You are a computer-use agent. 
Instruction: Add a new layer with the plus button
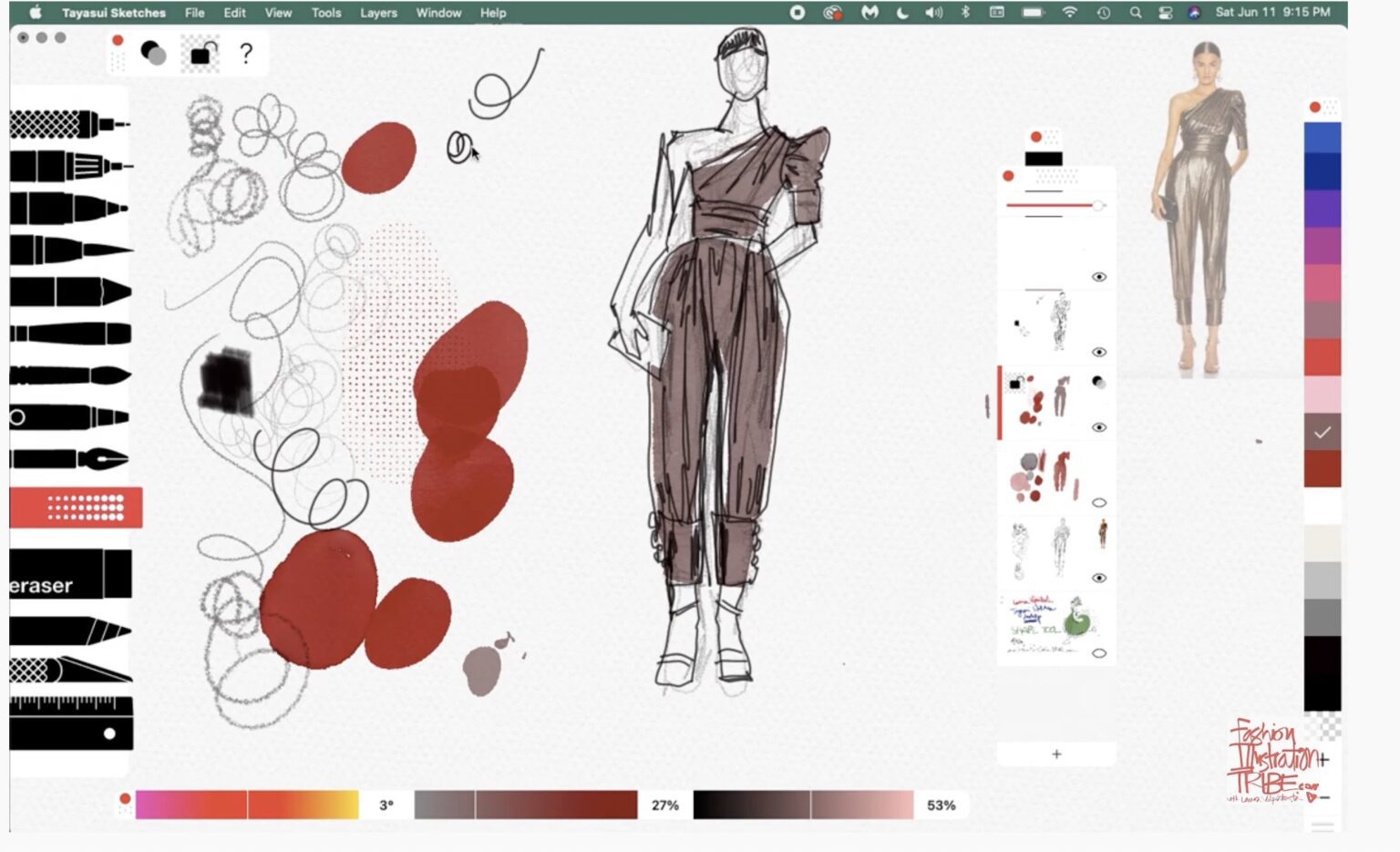[x=1055, y=754]
